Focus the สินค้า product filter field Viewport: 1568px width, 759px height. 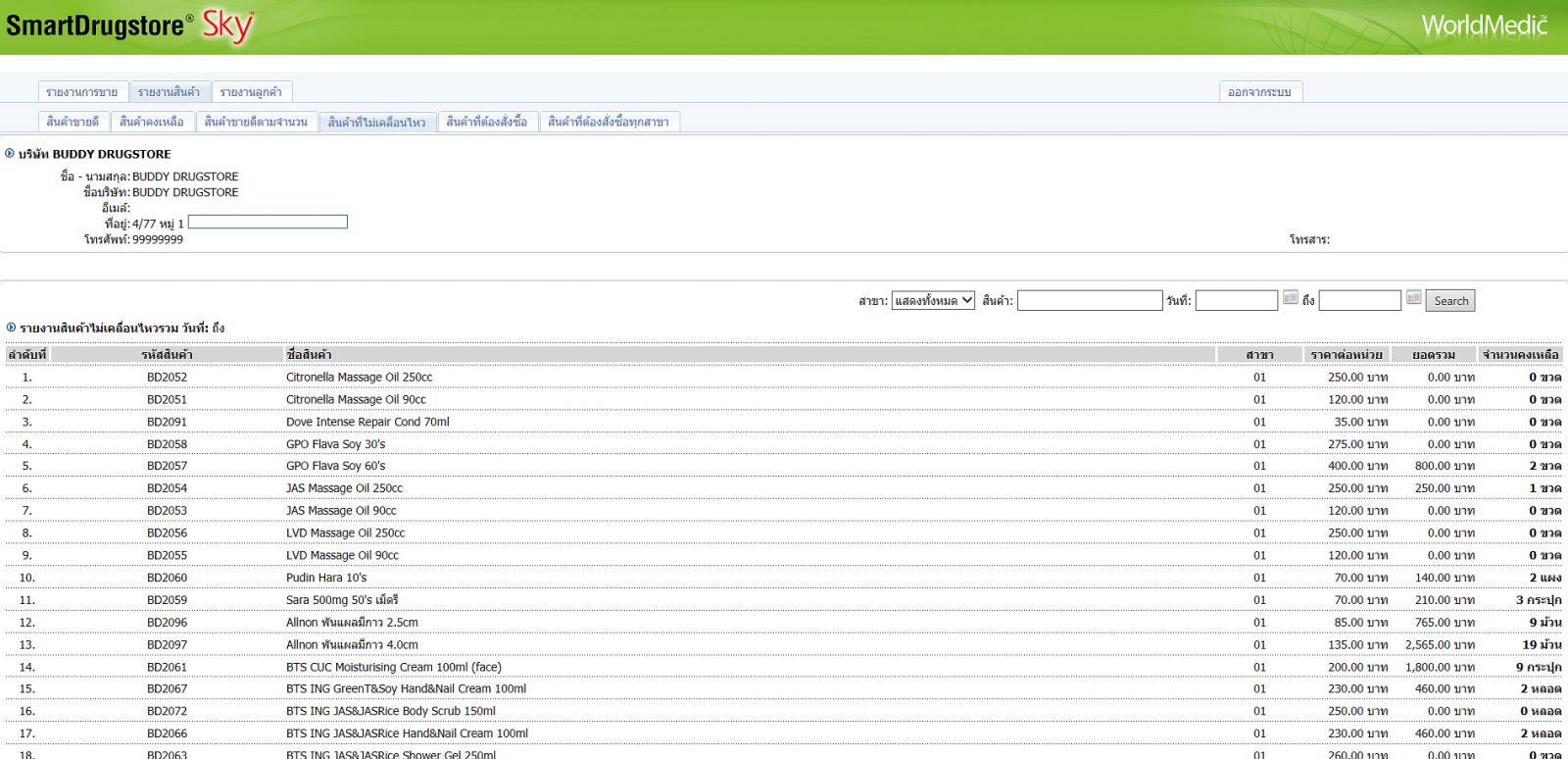[x=1090, y=300]
